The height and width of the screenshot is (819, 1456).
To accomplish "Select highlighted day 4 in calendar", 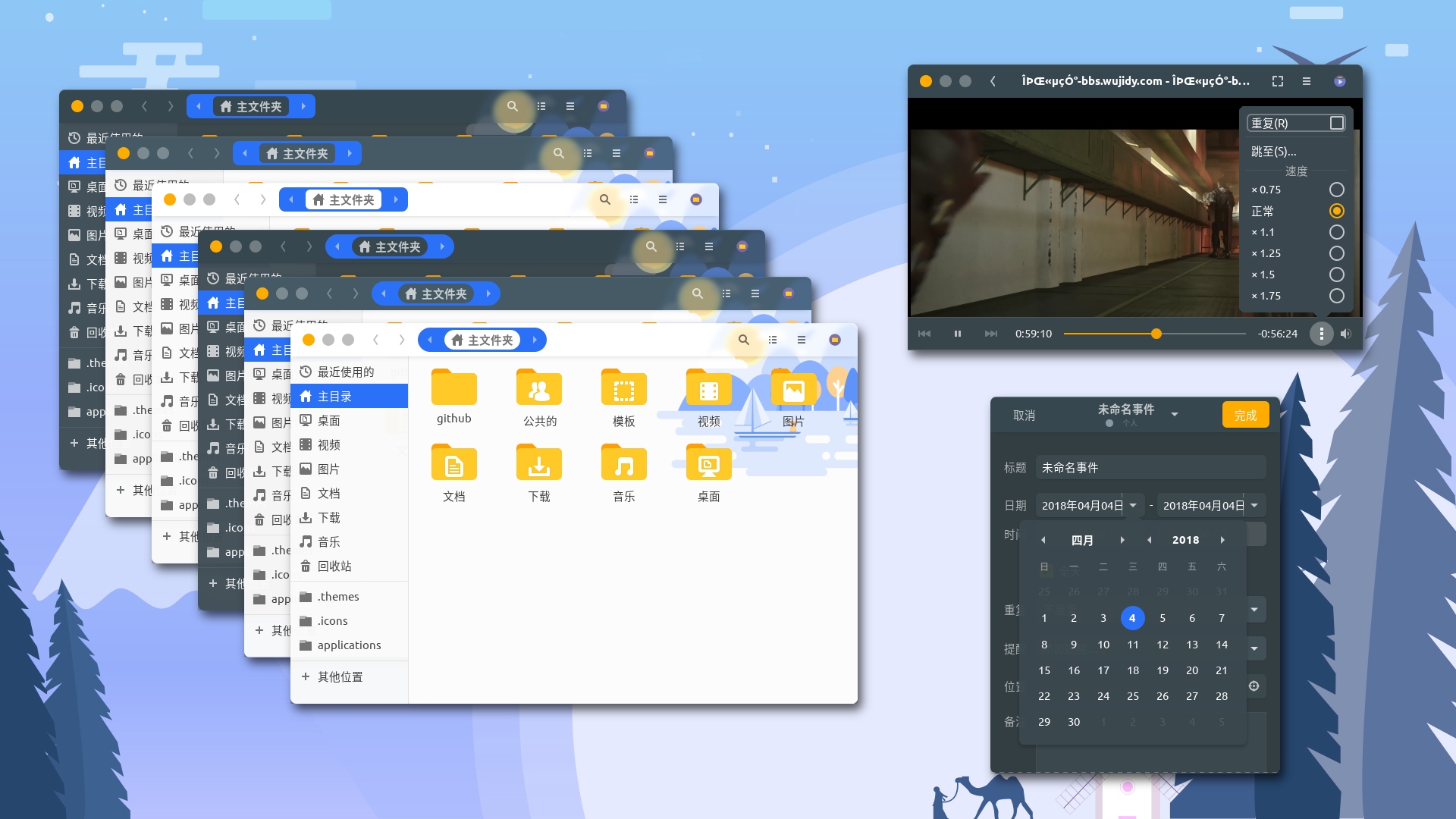I will point(1132,618).
